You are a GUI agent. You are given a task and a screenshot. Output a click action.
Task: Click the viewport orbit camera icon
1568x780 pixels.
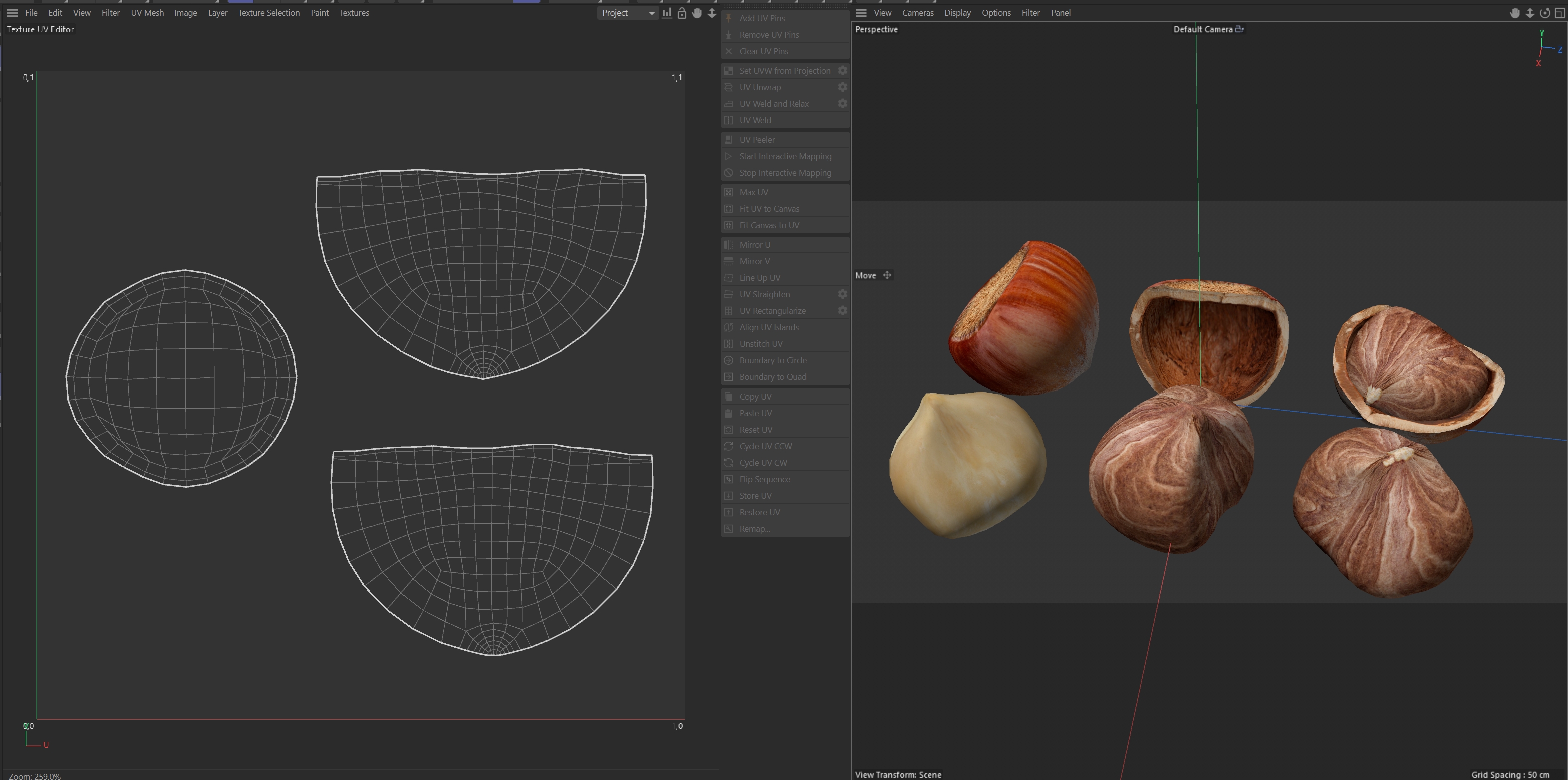tap(1545, 13)
